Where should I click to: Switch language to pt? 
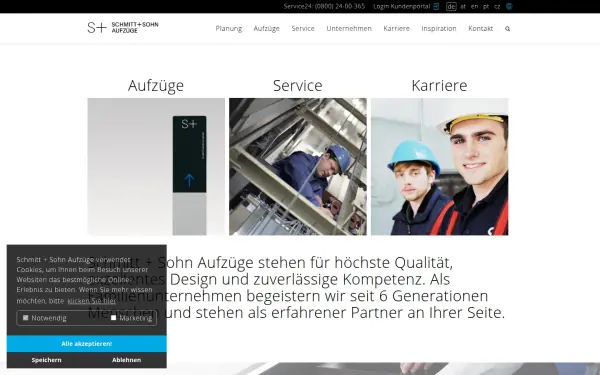(x=486, y=7)
